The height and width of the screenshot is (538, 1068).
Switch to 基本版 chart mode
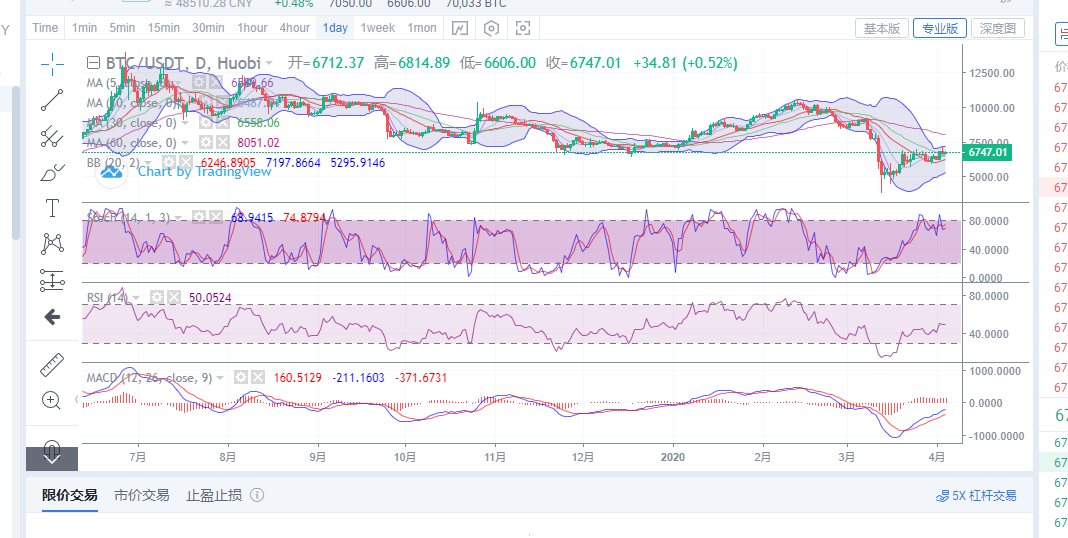[x=882, y=28]
